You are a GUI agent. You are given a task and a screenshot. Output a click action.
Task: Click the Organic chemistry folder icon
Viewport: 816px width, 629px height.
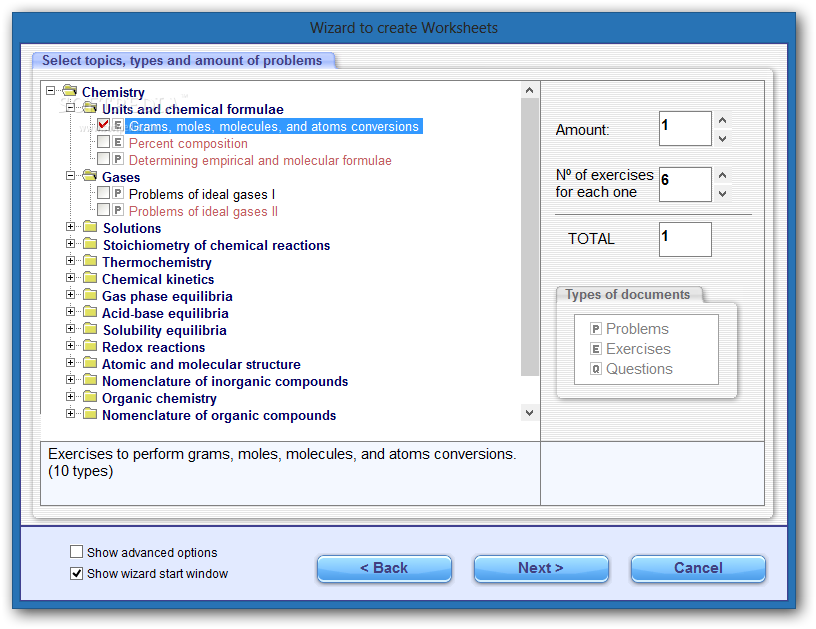click(x=91, y=397)
